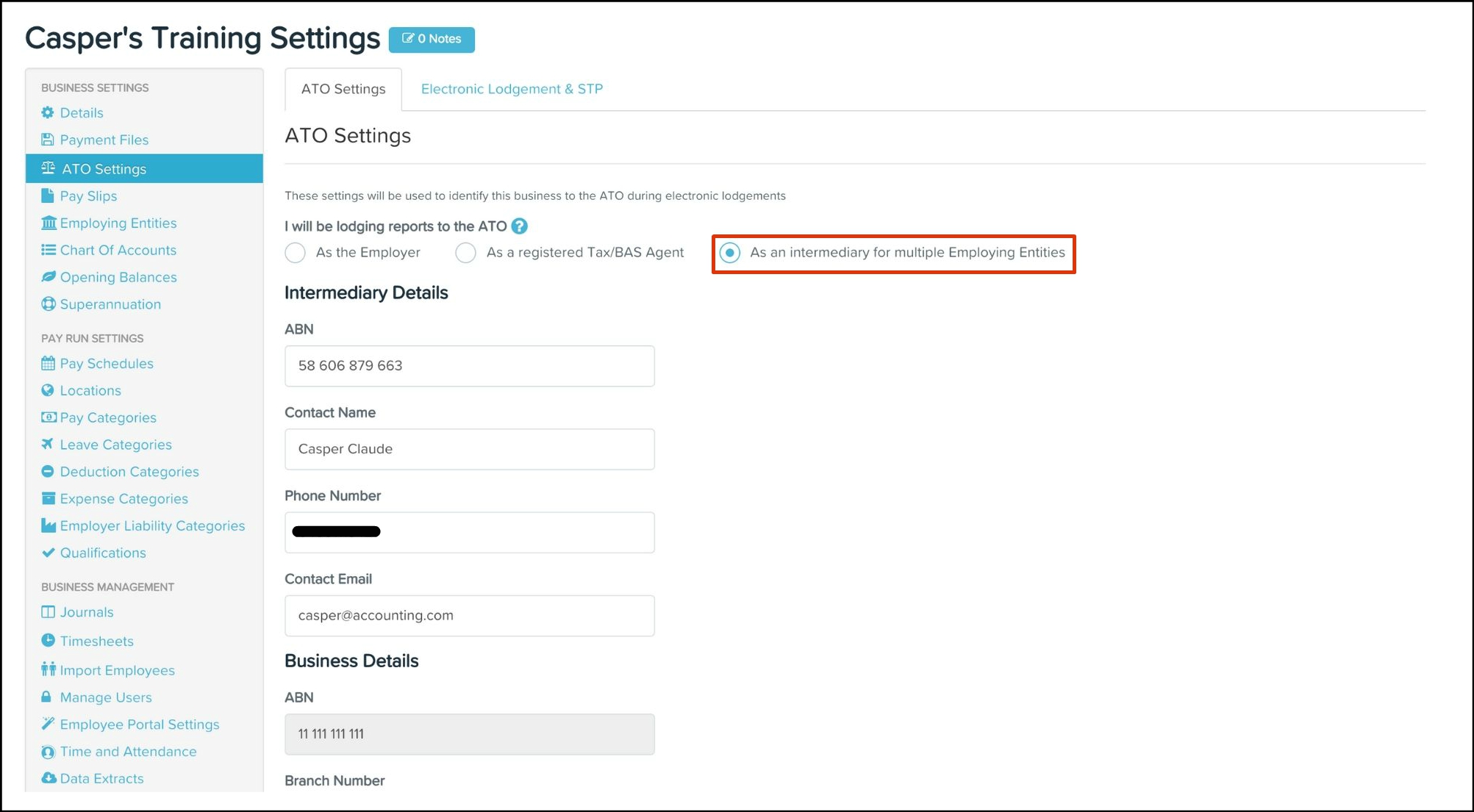Click the Pay Schedules calendar icon
Image resolution: width=1474 pixels, height=812 pixels.
[x=49, y=363]
